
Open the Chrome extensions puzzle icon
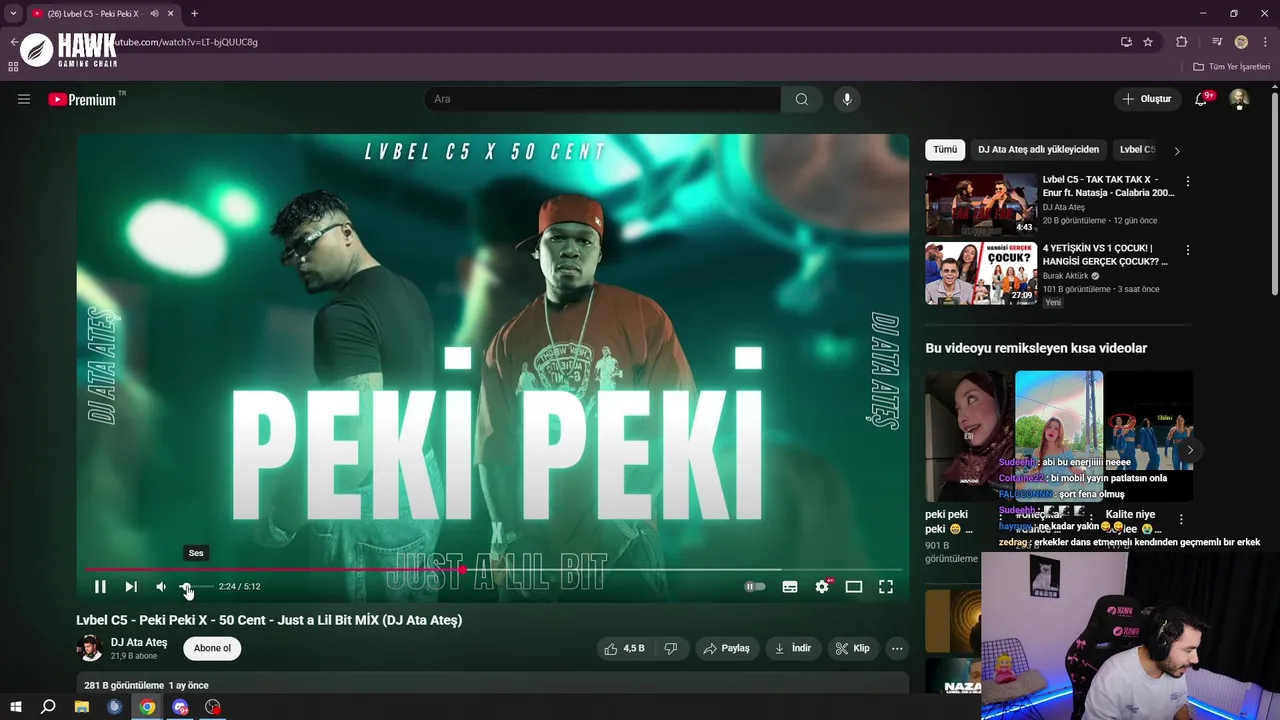pos(1181,42)
